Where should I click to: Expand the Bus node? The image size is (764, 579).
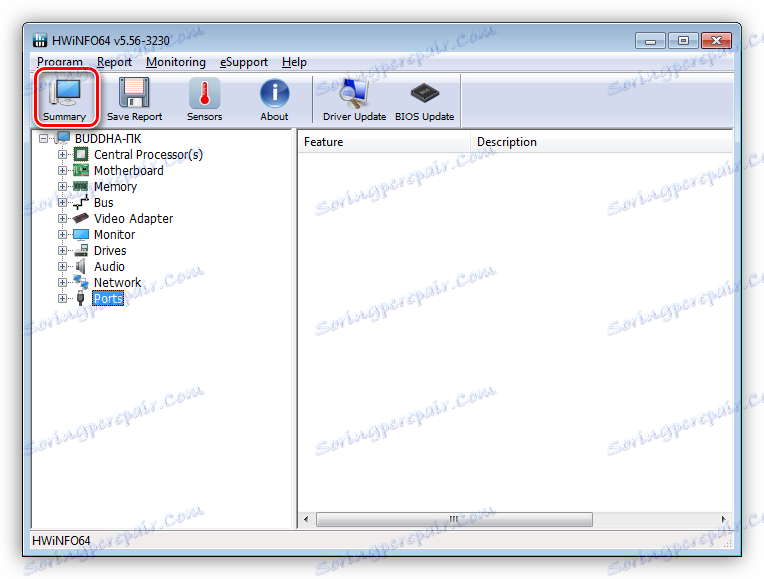click(62, 202)
